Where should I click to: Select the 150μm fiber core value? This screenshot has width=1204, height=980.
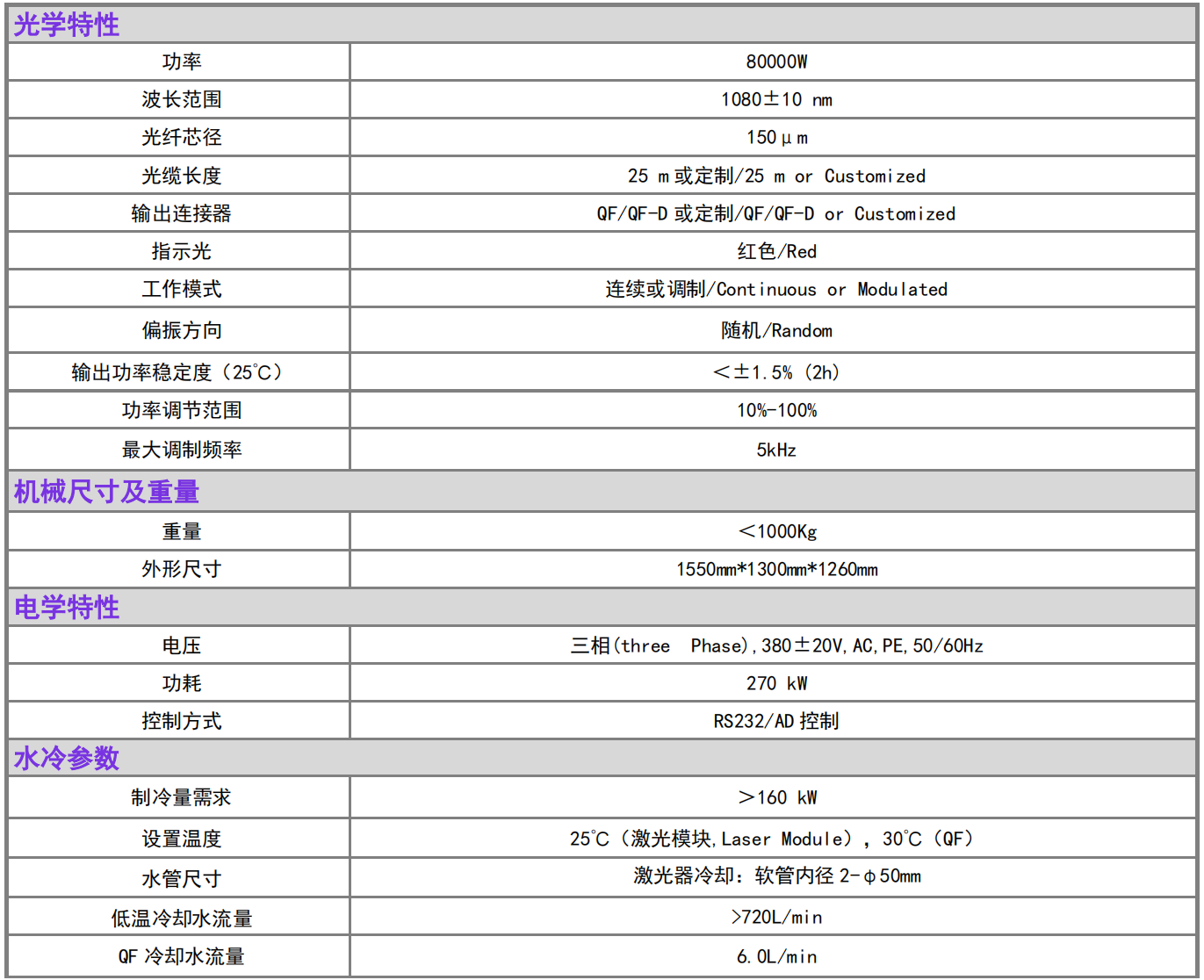[776, 138]
